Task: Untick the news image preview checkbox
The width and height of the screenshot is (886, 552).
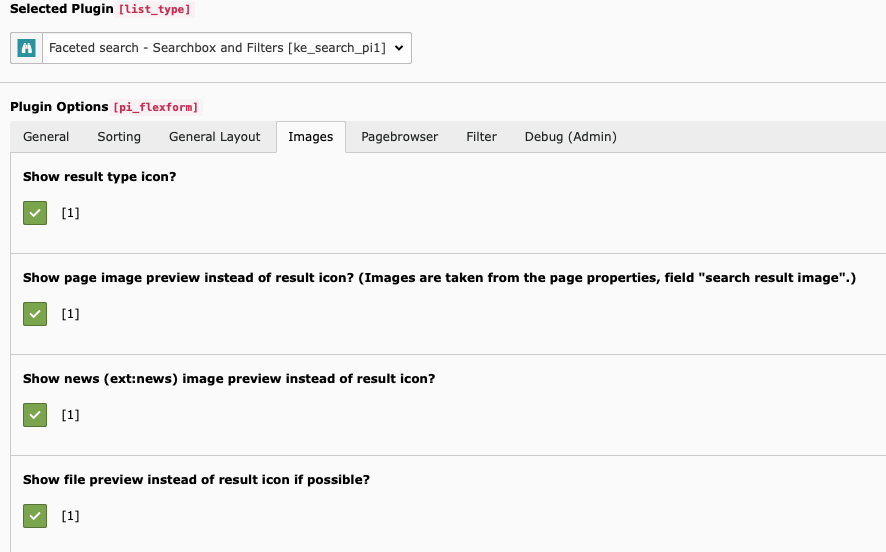Action: pos(35,415)
